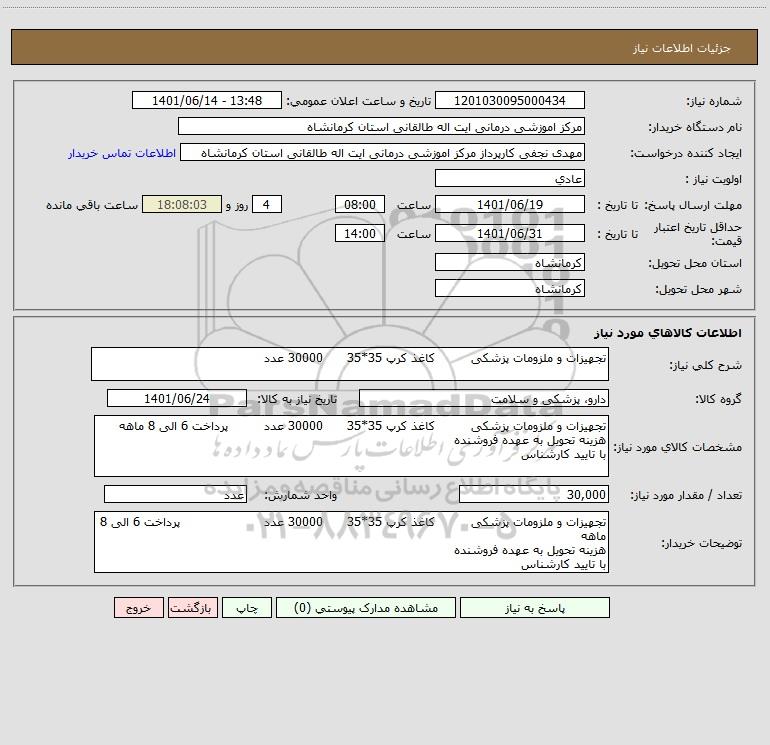Screen dimensions: 770x745
Task: Click the پاسخ به نیاز button
Action: (x=535, y=607)
